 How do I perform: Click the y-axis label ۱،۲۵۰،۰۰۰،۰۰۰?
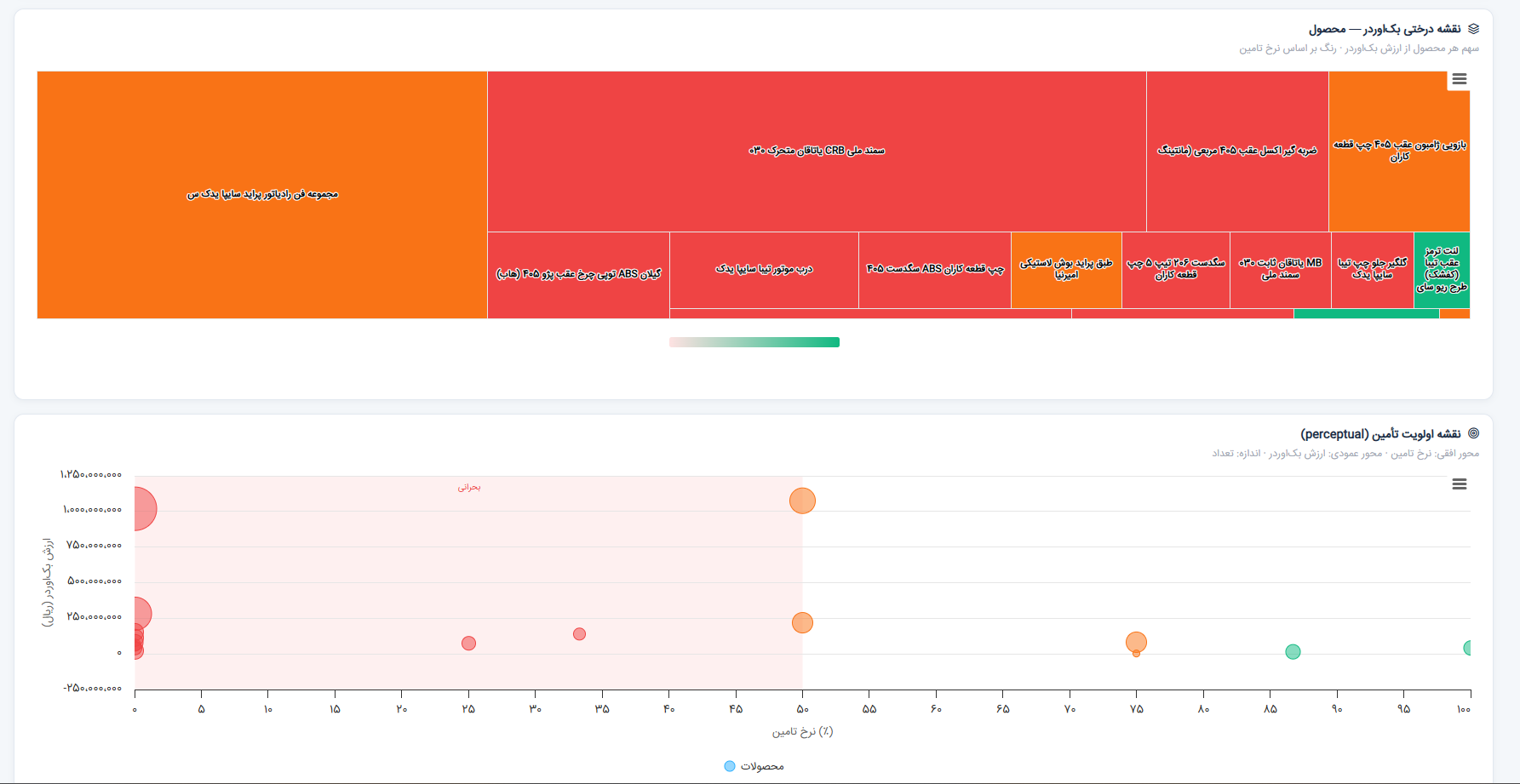[x=91, y=474]
